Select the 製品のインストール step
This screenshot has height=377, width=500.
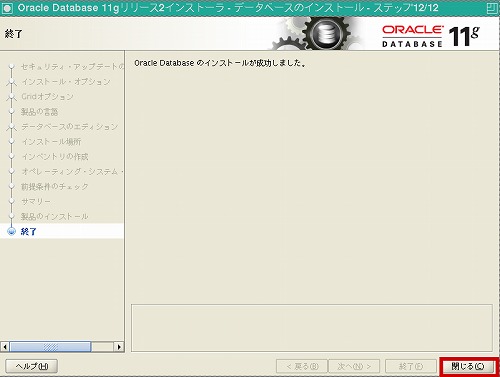(54, 216)
